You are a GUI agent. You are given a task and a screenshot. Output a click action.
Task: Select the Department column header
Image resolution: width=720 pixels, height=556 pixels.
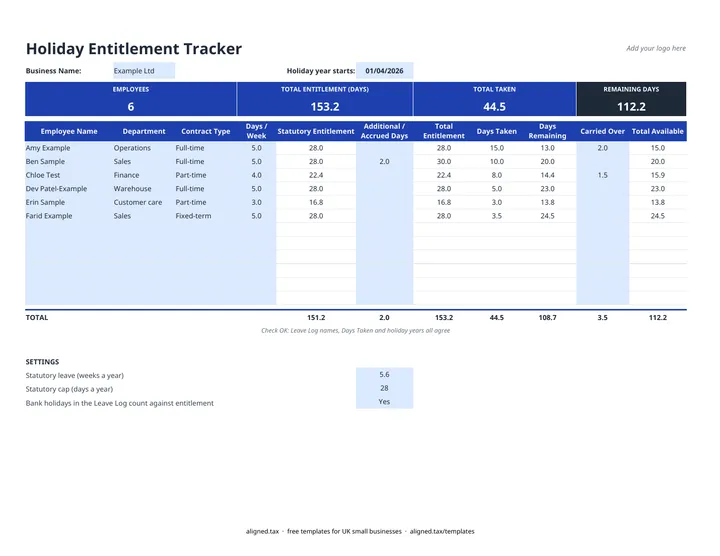pyautogui.click(x=144, y=131)
